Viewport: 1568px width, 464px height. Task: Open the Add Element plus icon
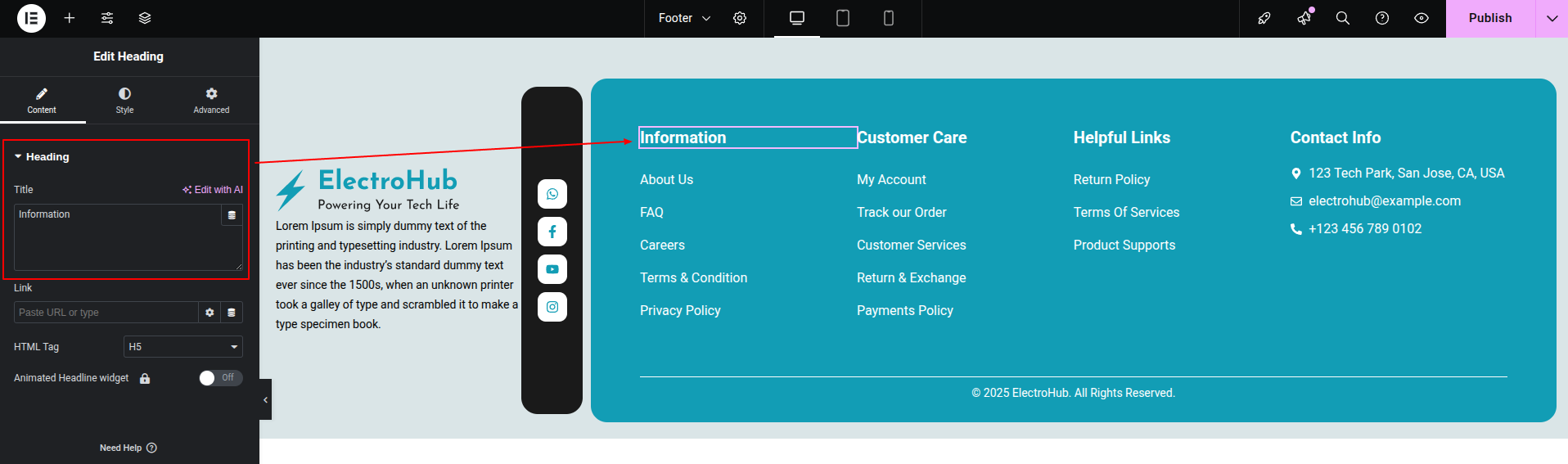(70, 18)
